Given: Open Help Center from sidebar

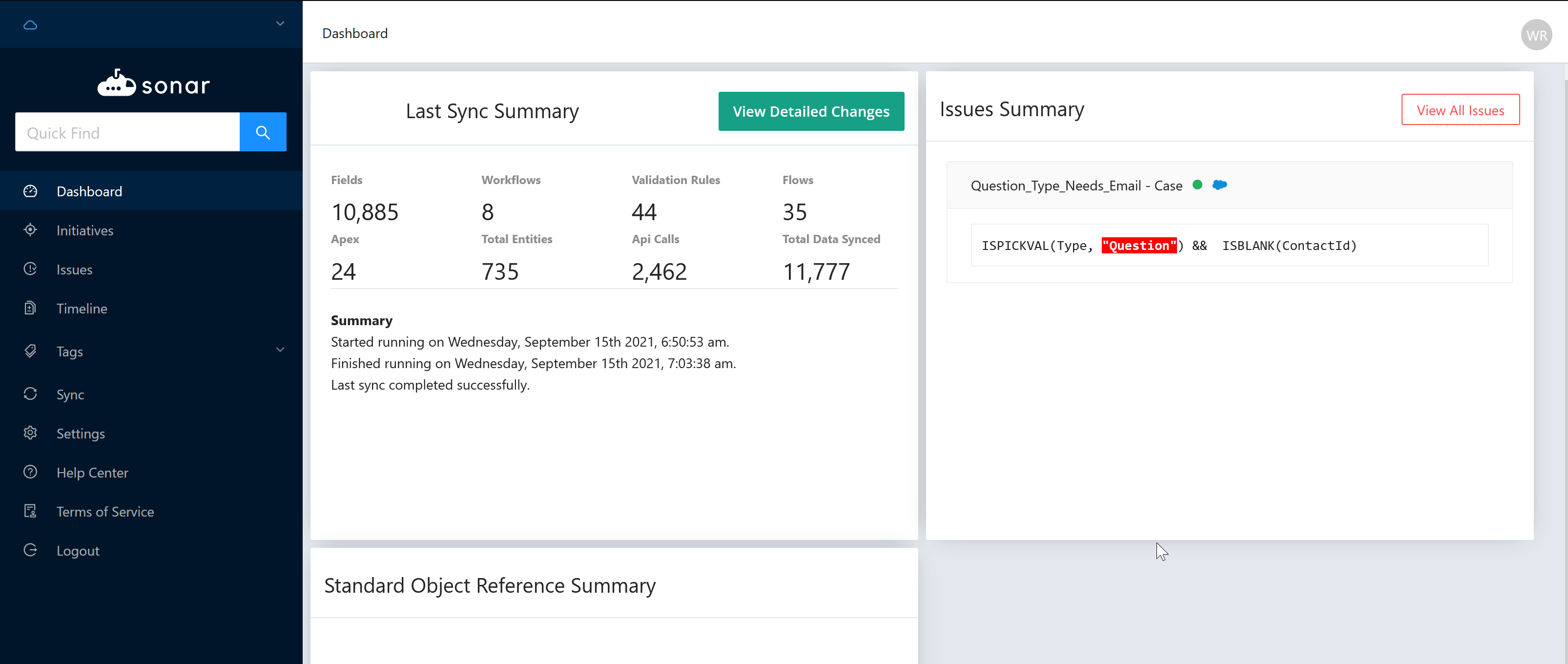Looking at the screenshot, I should pyautogui.click(x=92, y=472).
